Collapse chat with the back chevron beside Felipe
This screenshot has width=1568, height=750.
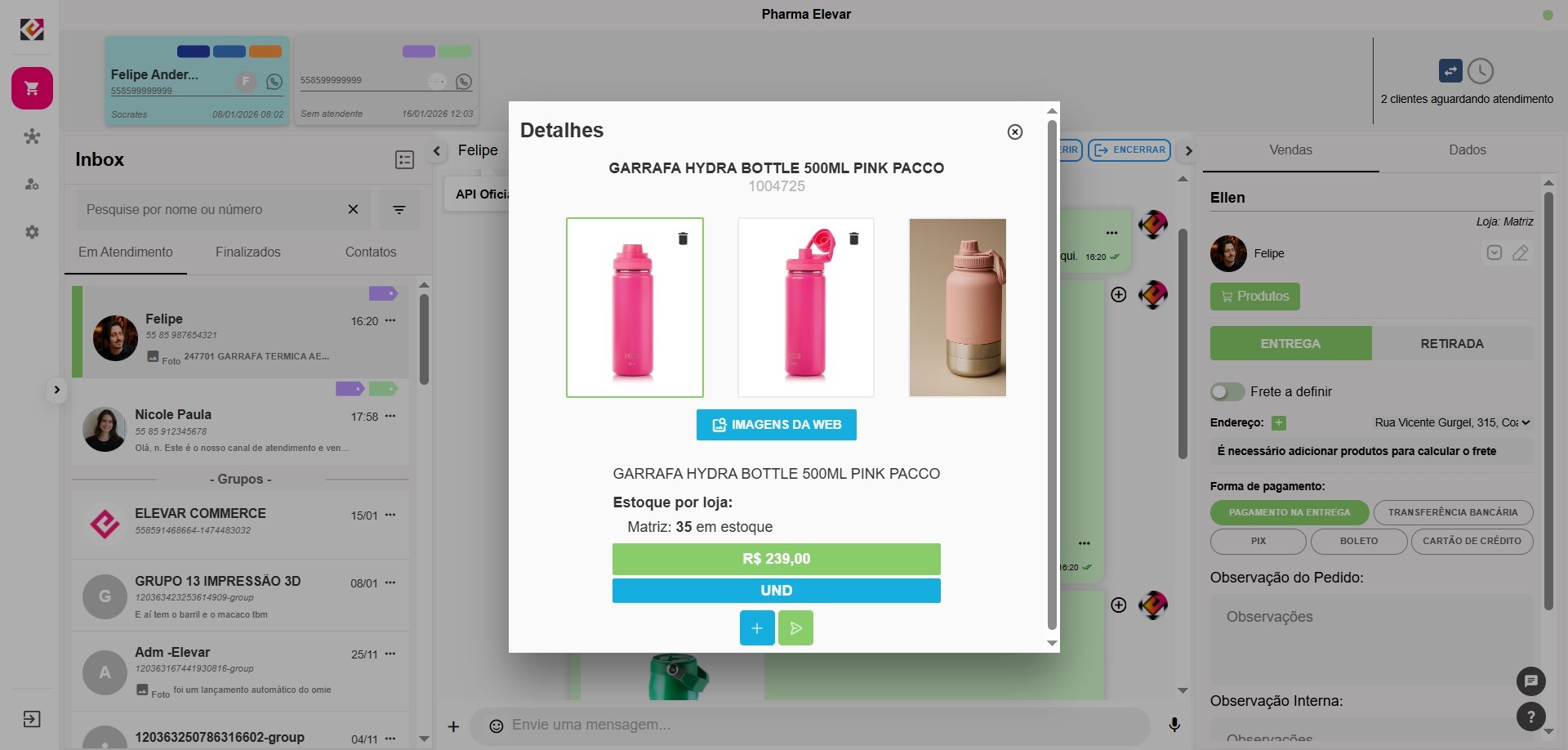[x=437, y=150]
